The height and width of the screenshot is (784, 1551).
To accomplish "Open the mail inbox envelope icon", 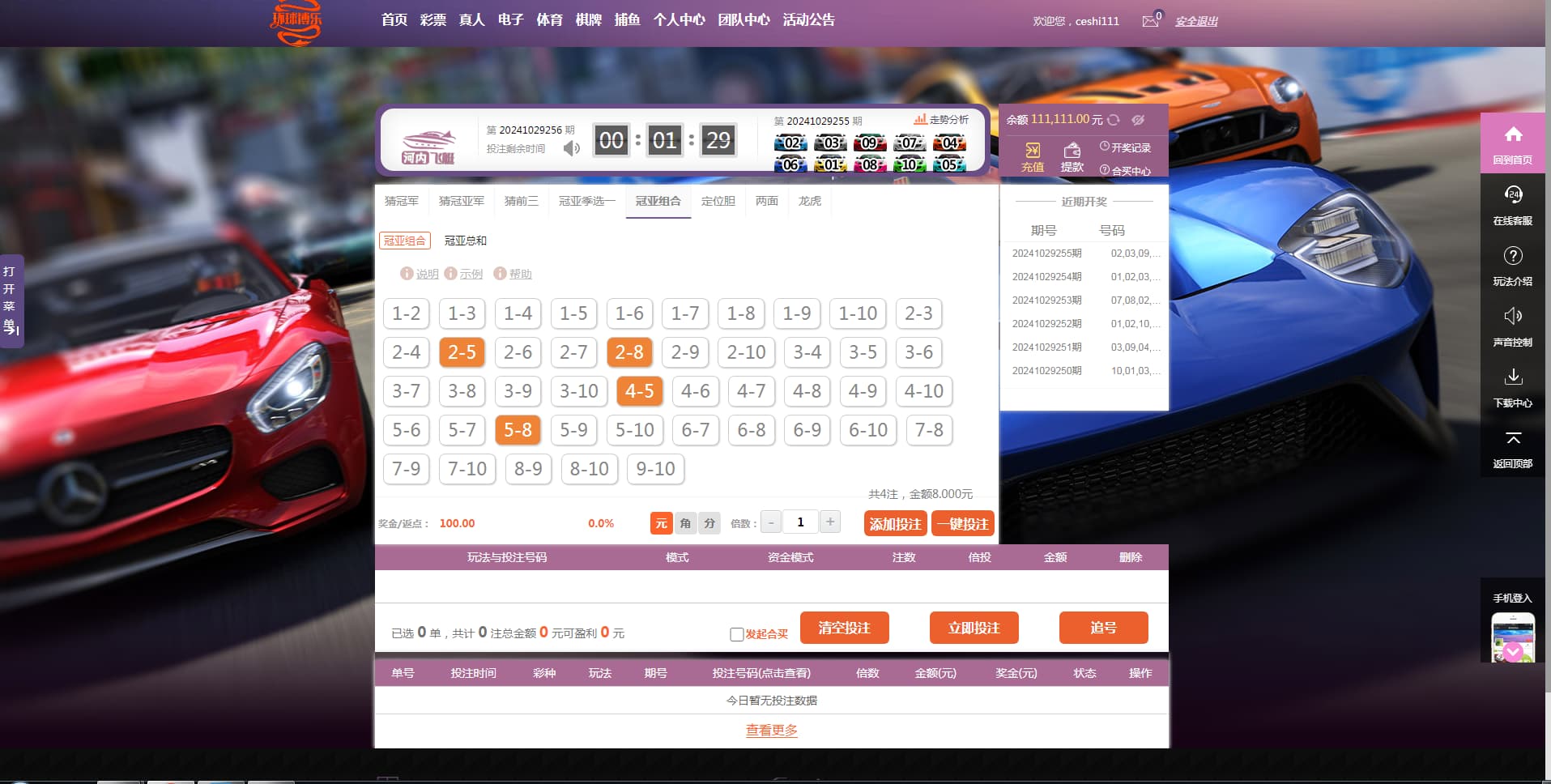I will coord(1150,21).
